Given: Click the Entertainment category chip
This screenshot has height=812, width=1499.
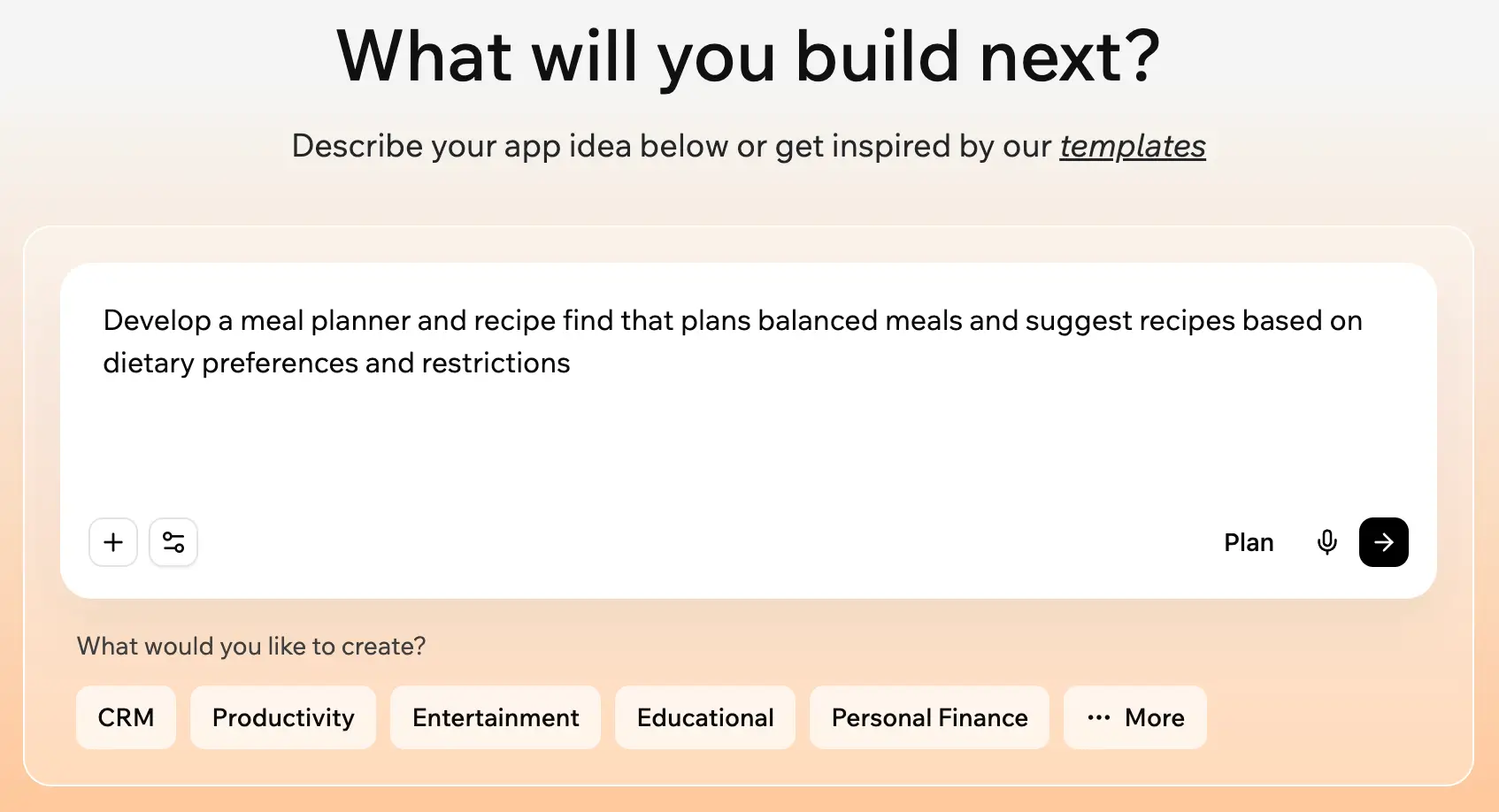Looking at the screenshot, I should [496, 717].
